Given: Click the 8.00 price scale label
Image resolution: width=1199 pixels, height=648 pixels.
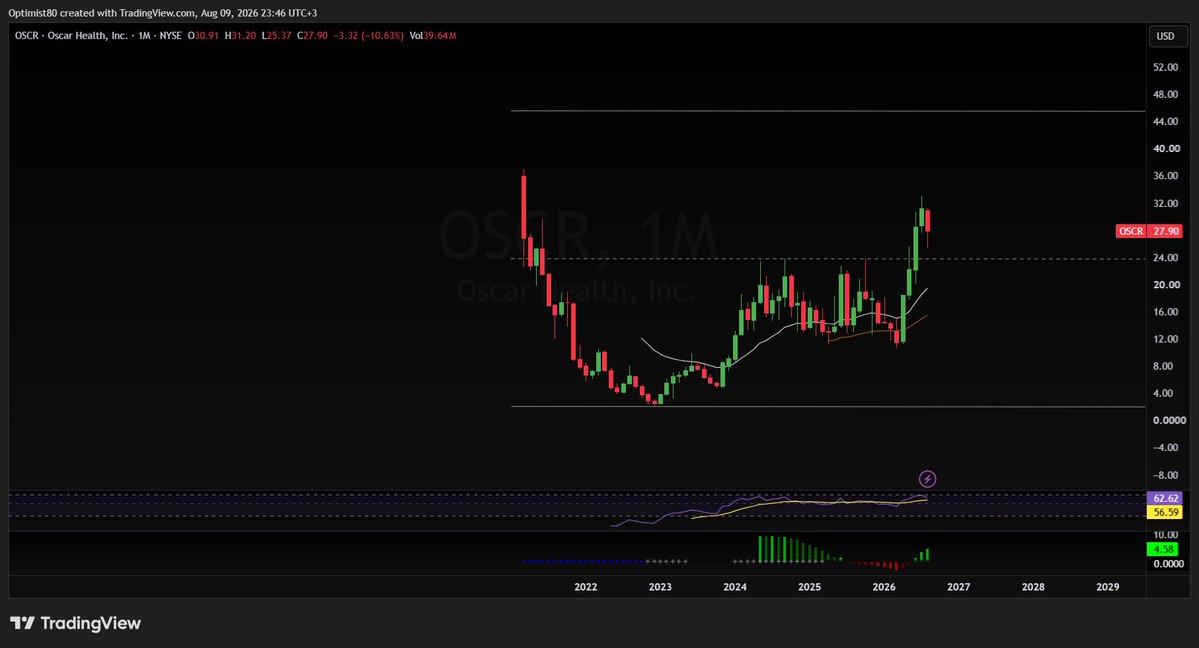Looking at the screenshot, I should pos(1162,366).
